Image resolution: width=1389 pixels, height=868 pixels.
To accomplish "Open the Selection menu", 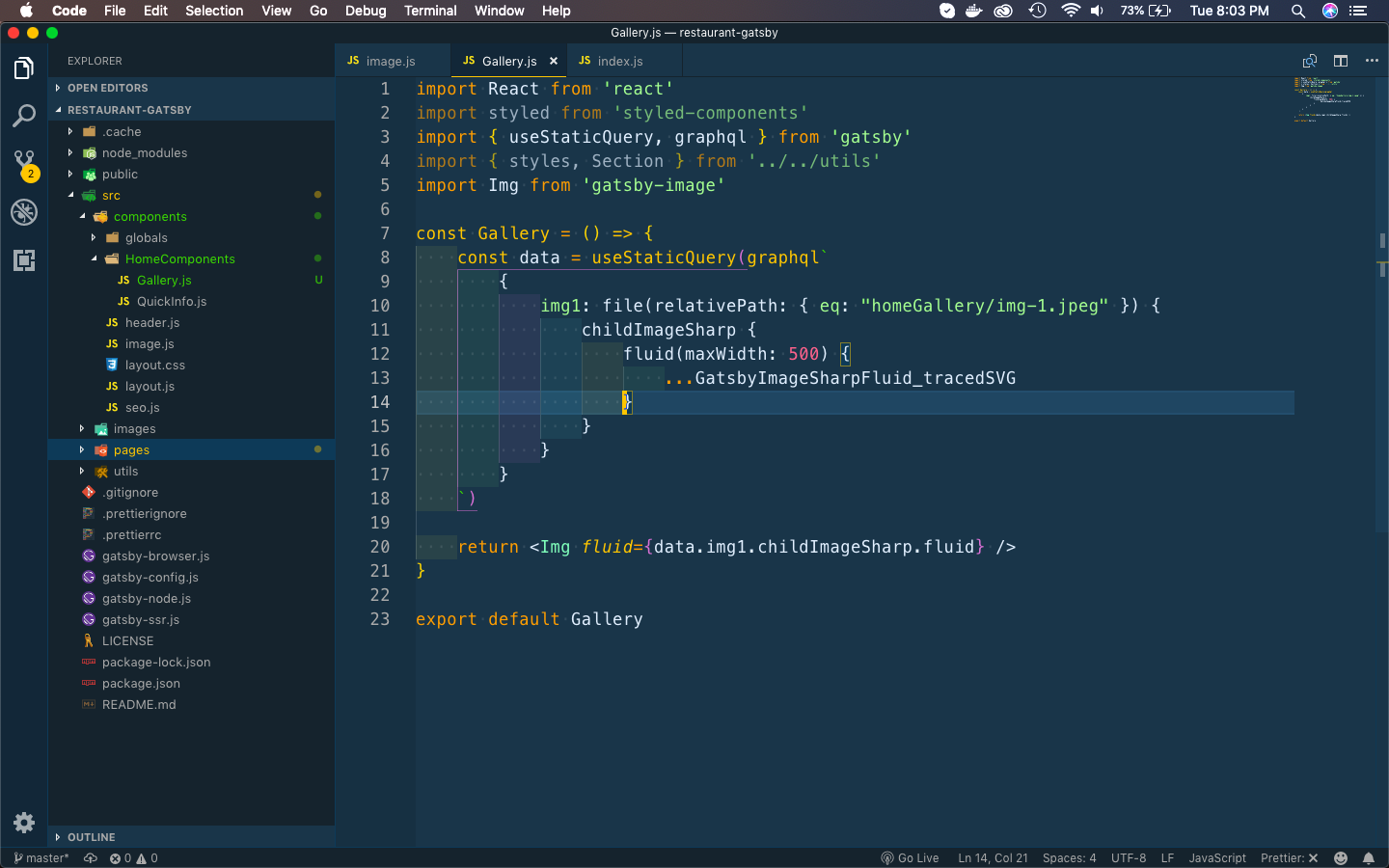I will click(x=214, y=11).
